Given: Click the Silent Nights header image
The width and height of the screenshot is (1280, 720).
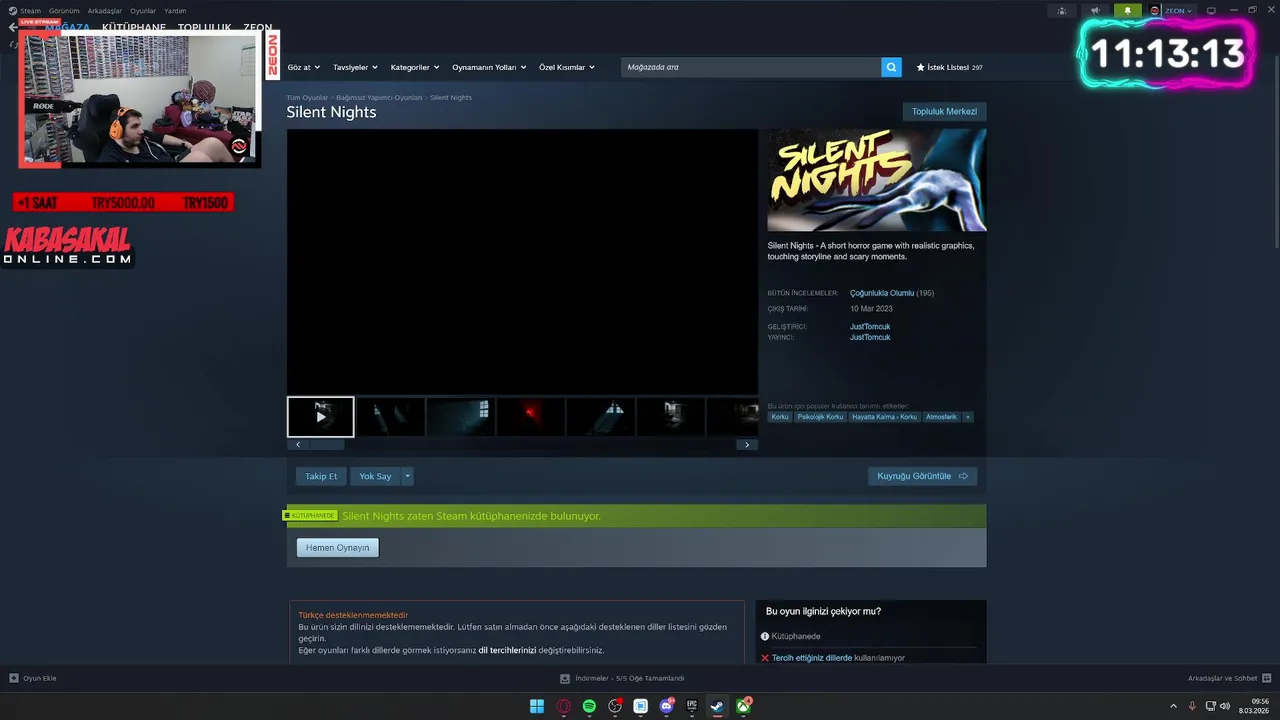Looking at the screenshot, I should tap(877, 180).
